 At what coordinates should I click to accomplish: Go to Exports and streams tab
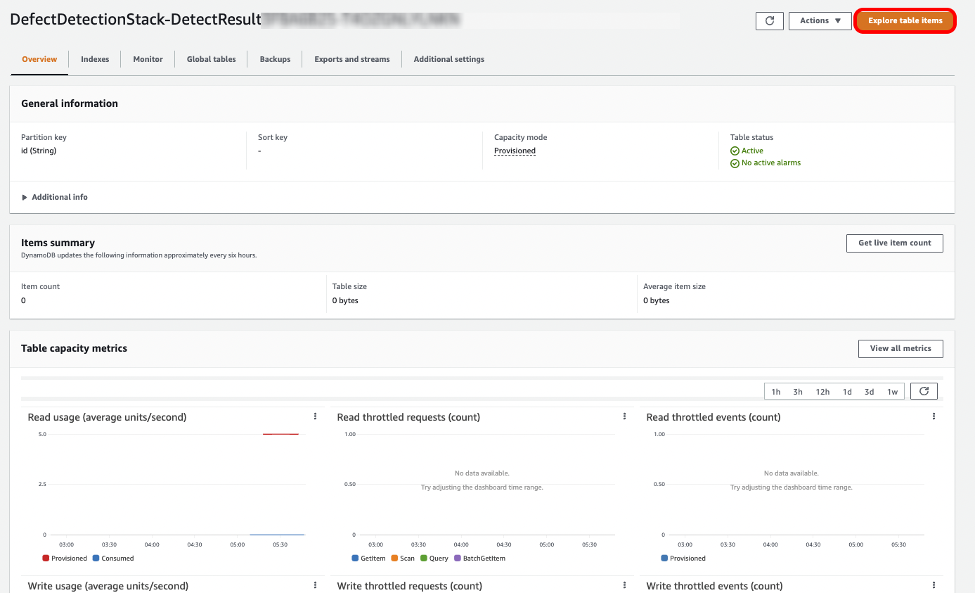pyautogui.click(x=352, y=59)
